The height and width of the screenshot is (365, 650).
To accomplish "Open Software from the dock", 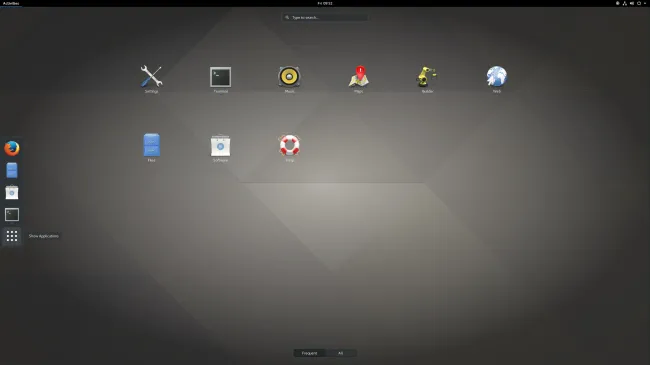I will [x=12, y=192].
